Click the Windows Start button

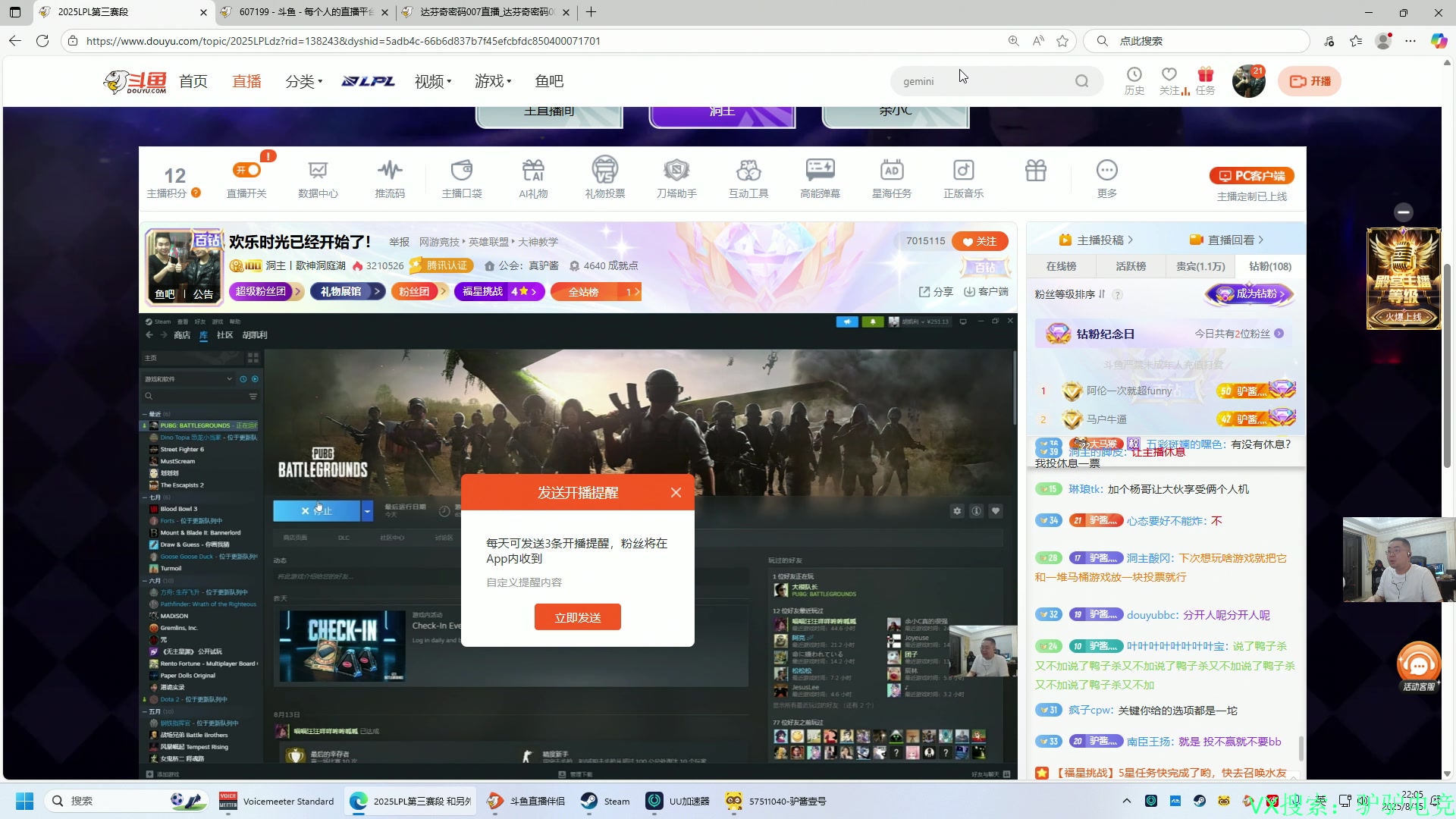pyautogui.click(x=24, y=801)
